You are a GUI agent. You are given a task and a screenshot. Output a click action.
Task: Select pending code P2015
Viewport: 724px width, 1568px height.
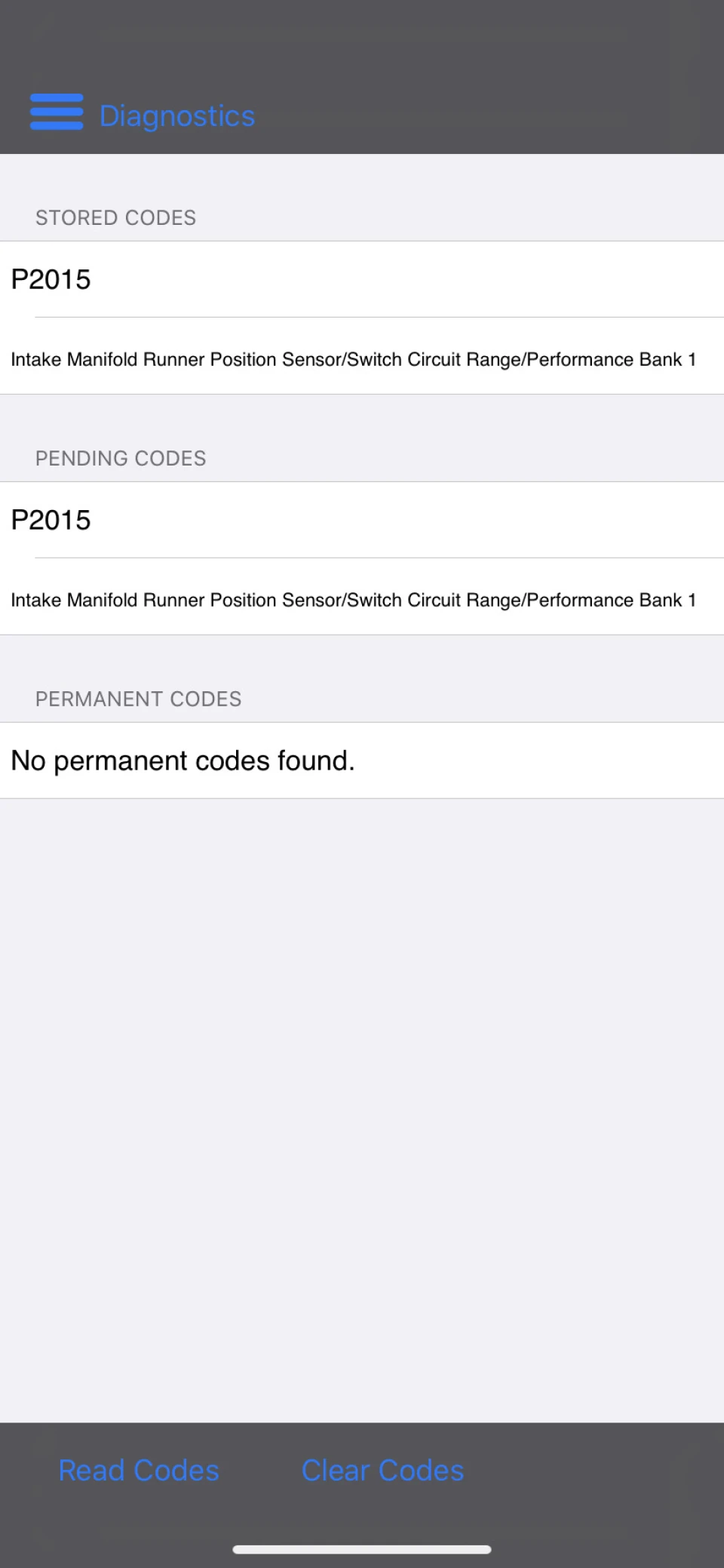362,520
